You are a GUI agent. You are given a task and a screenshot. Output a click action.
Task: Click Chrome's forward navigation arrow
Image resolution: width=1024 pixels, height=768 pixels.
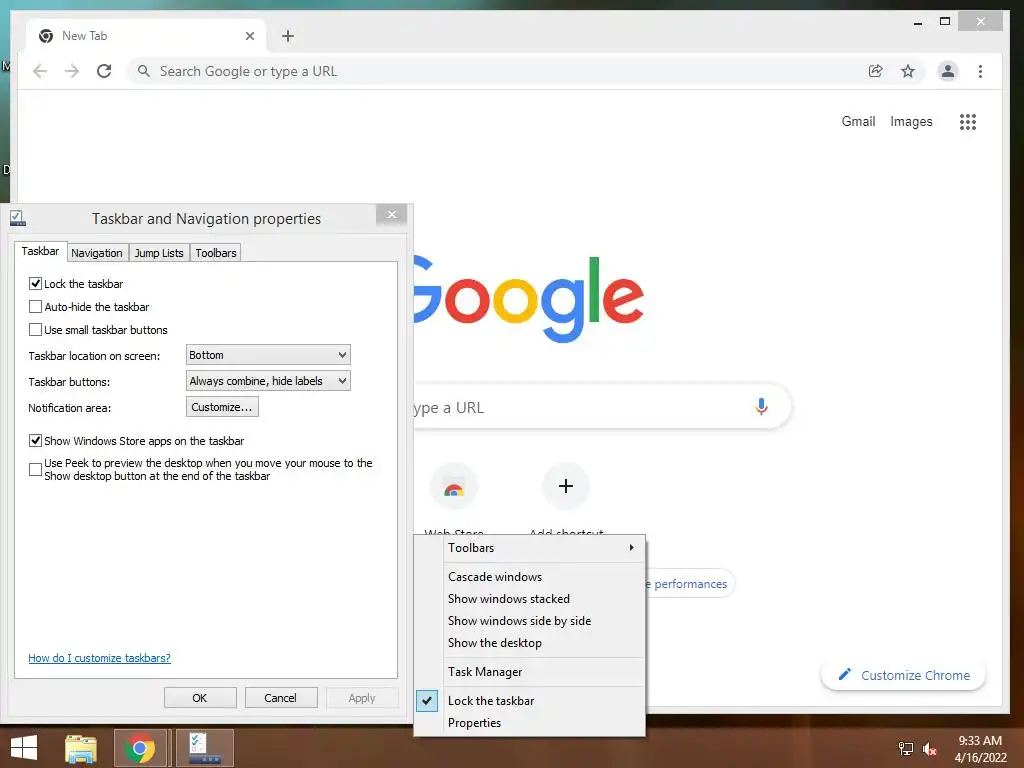pos(72,71)
